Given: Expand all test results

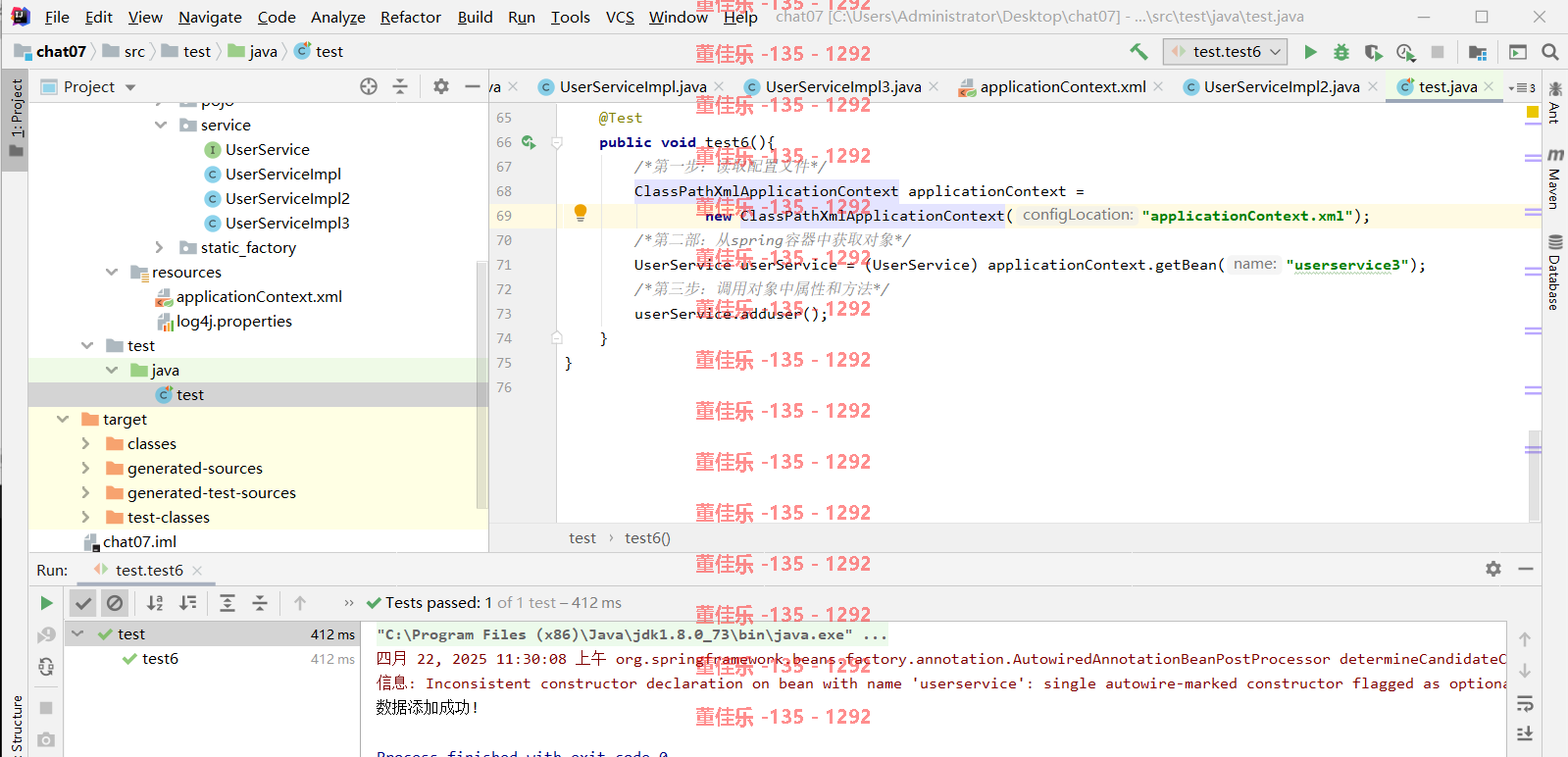Looking at the screenshot, I should [228, 603].
